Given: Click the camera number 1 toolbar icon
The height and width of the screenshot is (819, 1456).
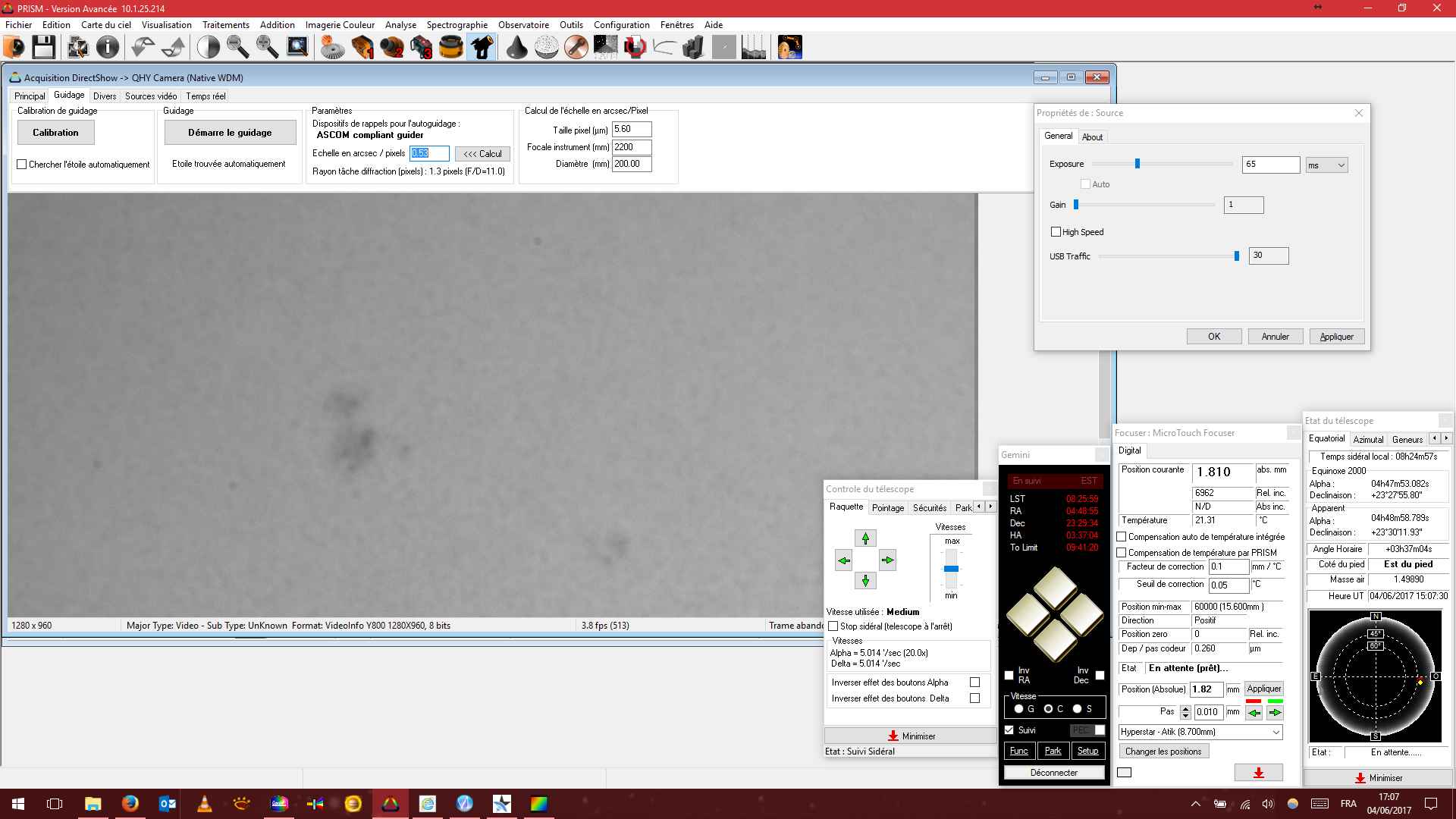Looking at the screenshot, I should pyautogui.click(x=362, y=47).
